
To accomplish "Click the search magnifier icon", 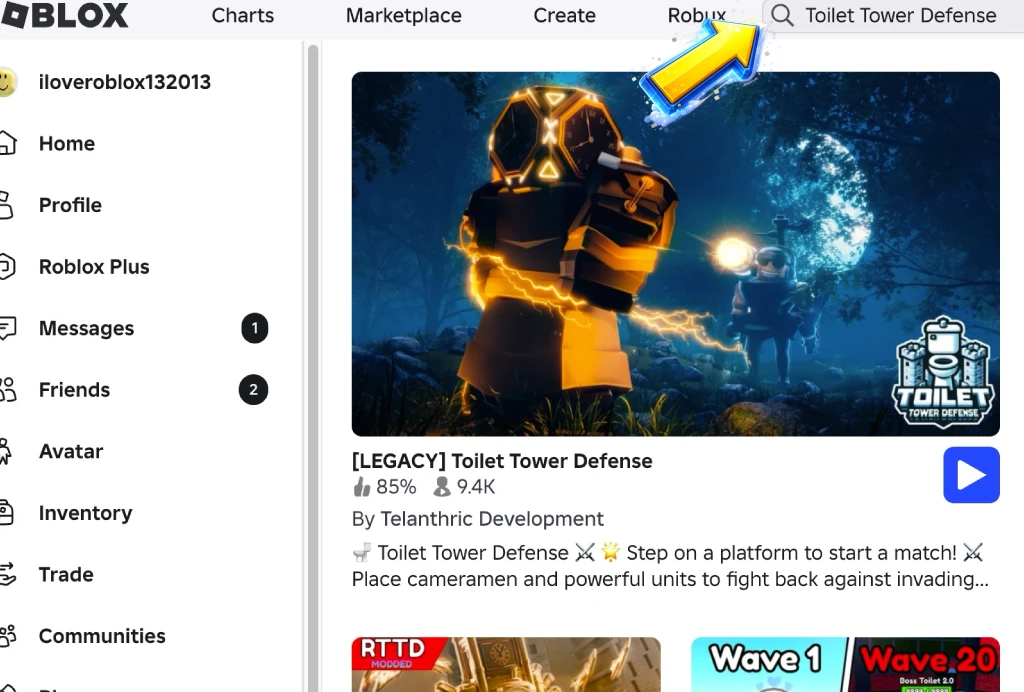I will click(782, 15).
